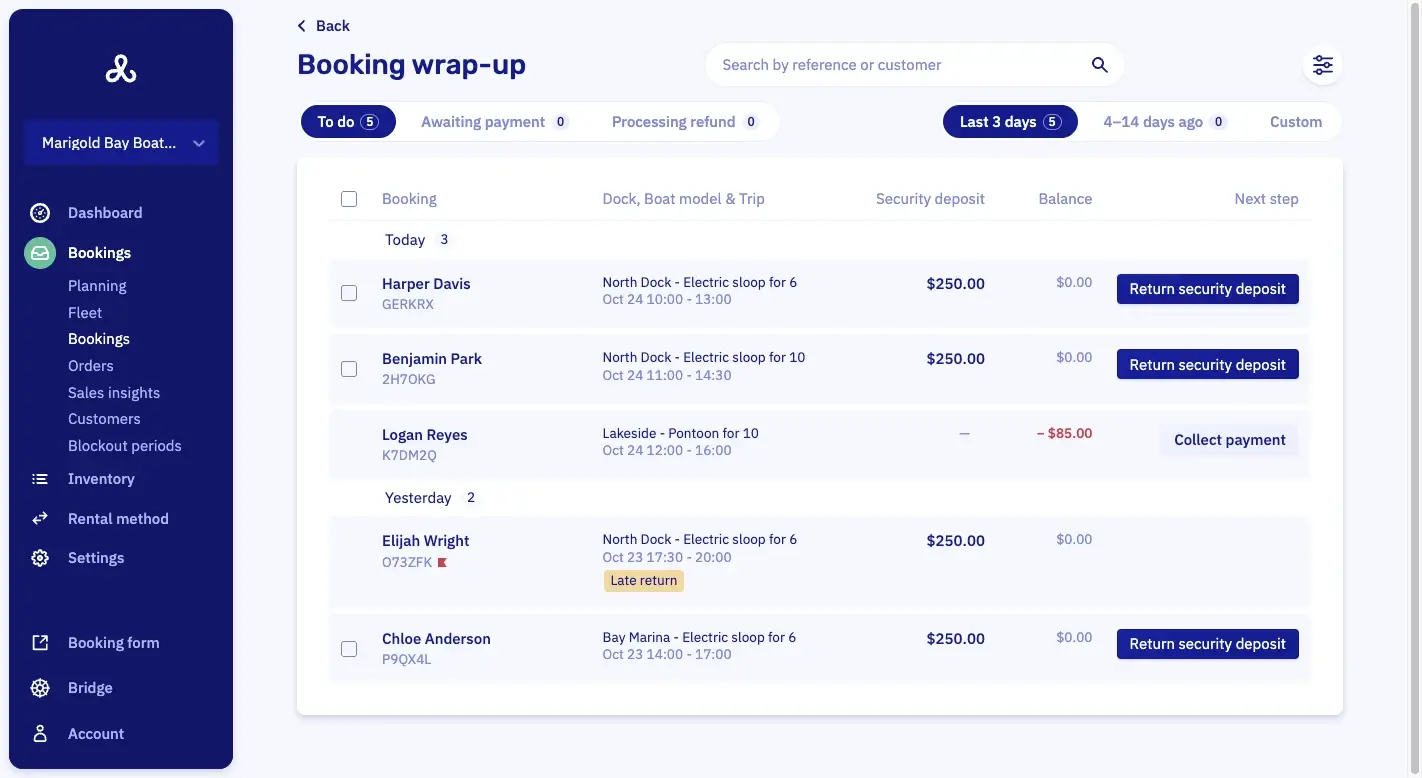Image resolution: width=1422 pixels, height=778 pixels.
Task: Return security deposit for Harper Davis
Action: tap(1208, 289)
